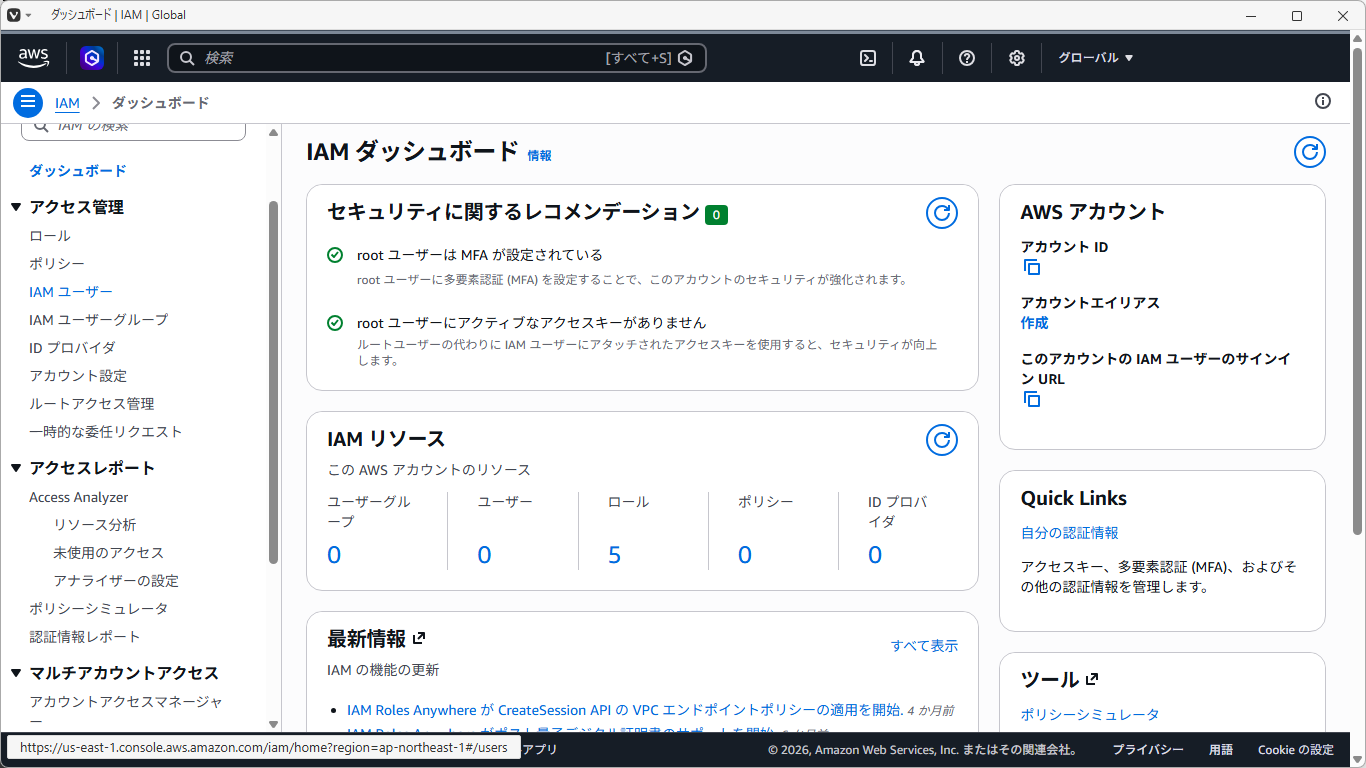Collapse the アクセス管理 section
Image resolution: width=1366 pixels, height=768 pixels.
[16, 207]
